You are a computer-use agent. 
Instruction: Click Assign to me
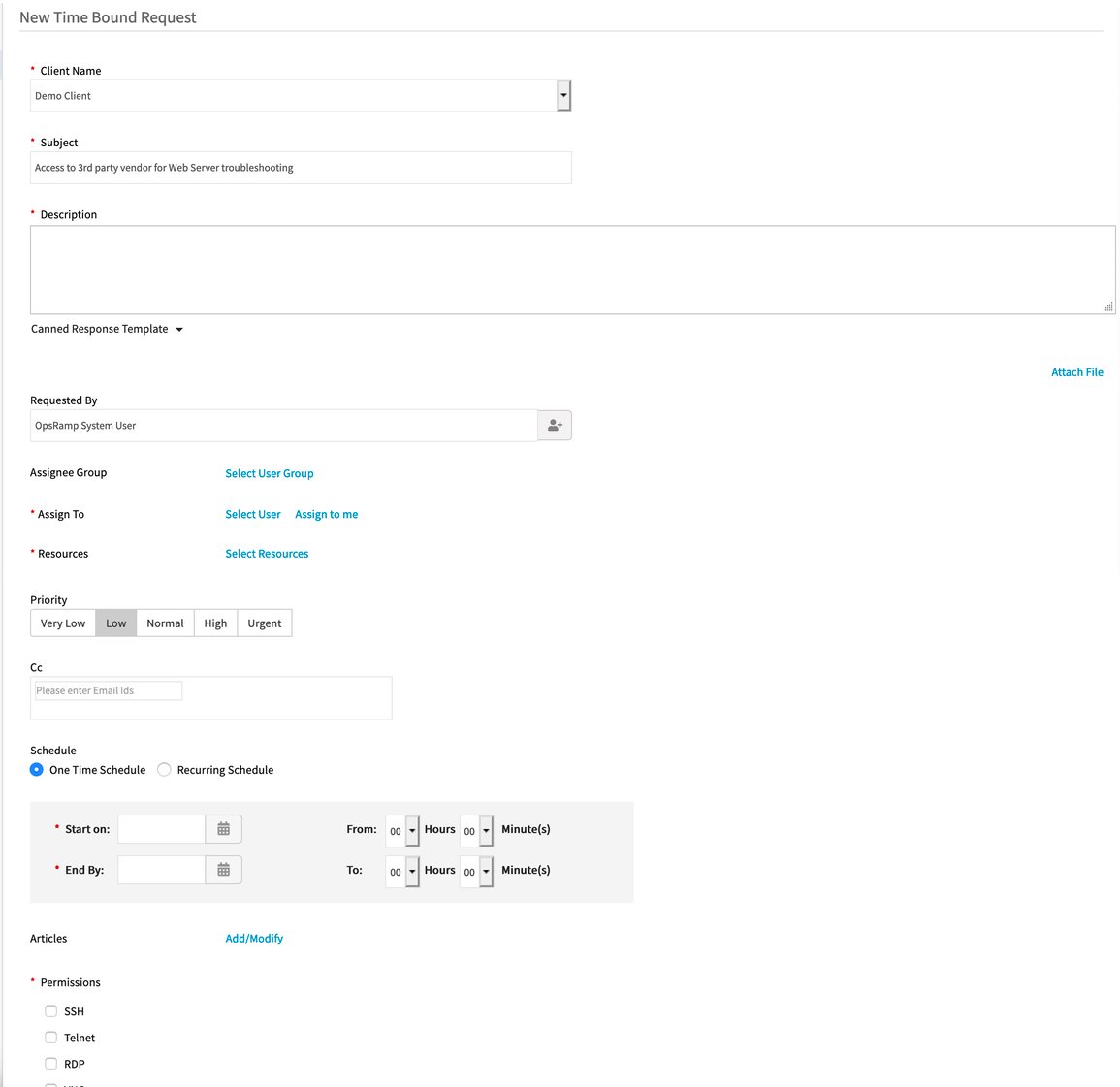click(326, 514)
